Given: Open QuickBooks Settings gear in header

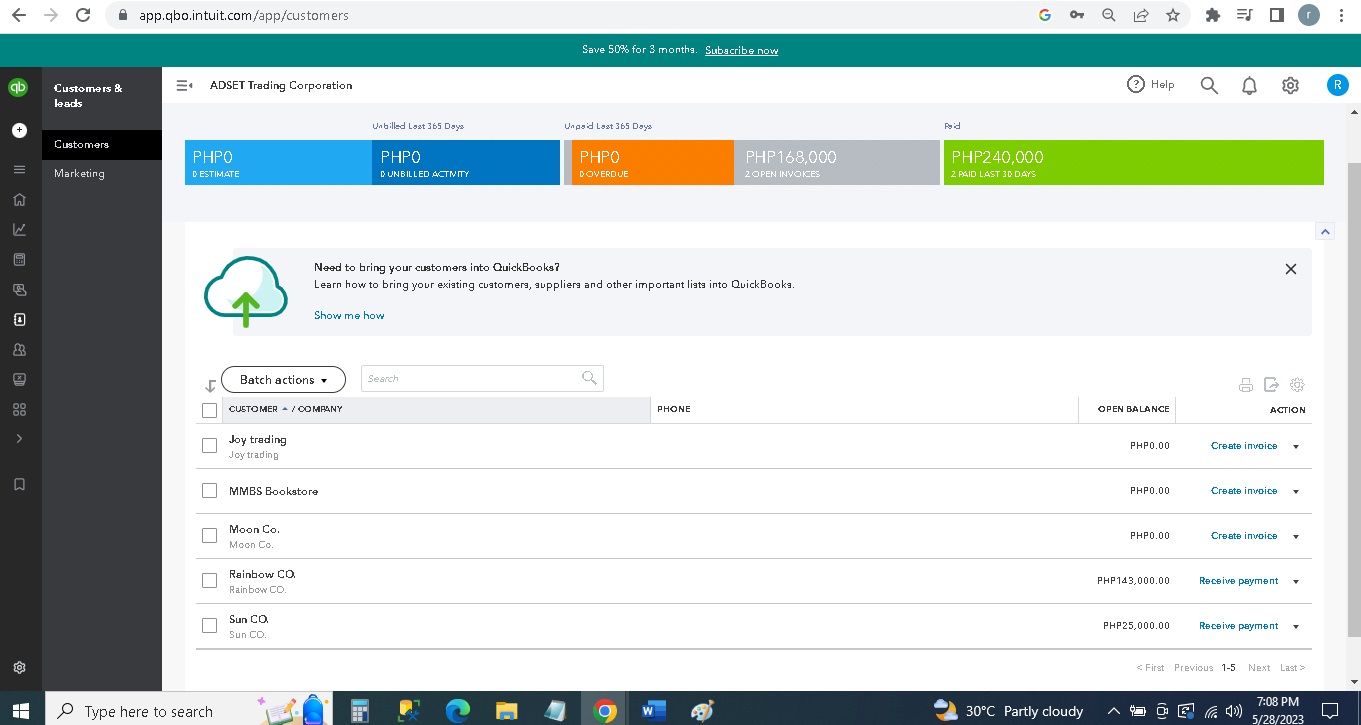Looking at the screenshot, I should (1290, 86).
